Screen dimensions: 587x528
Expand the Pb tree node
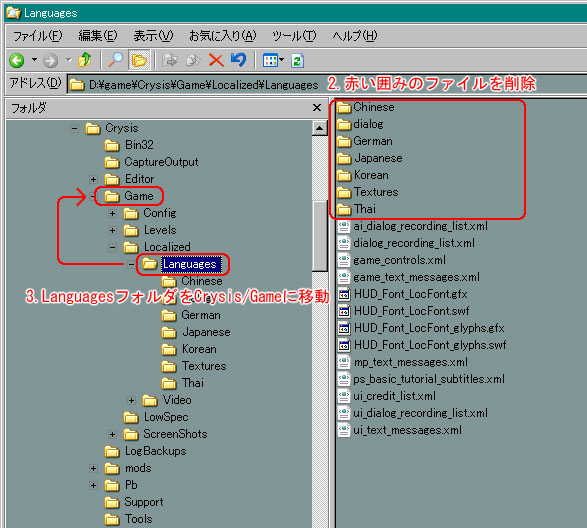(x=93, y=485)
